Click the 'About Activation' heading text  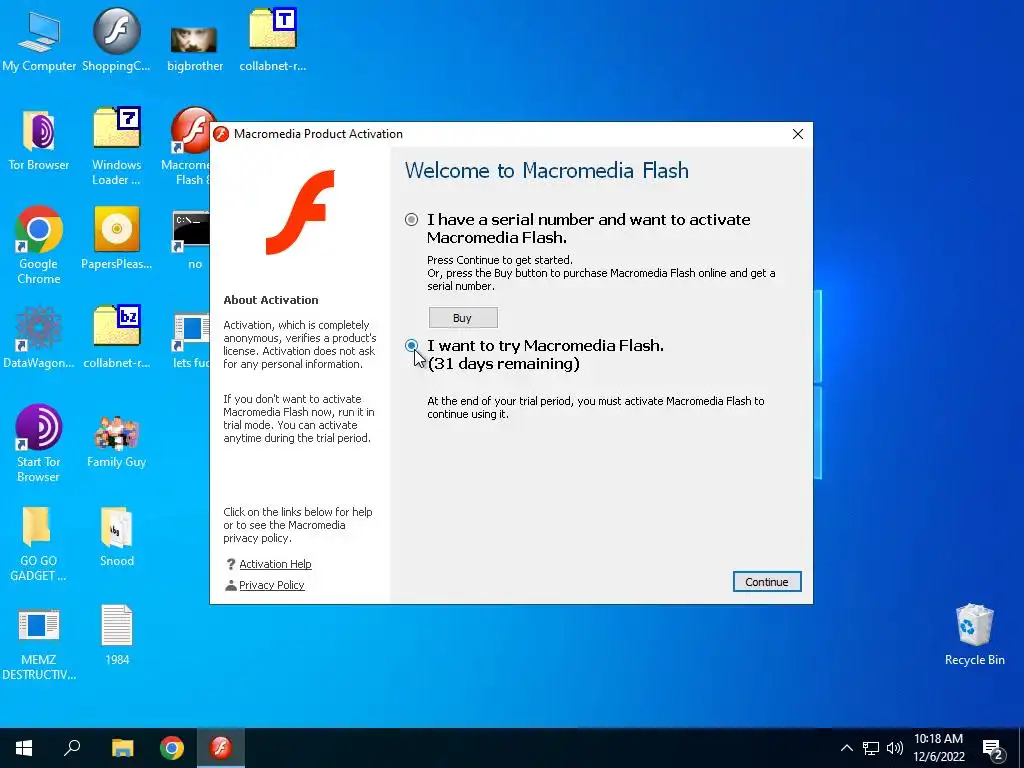click(x=271, y=300)
